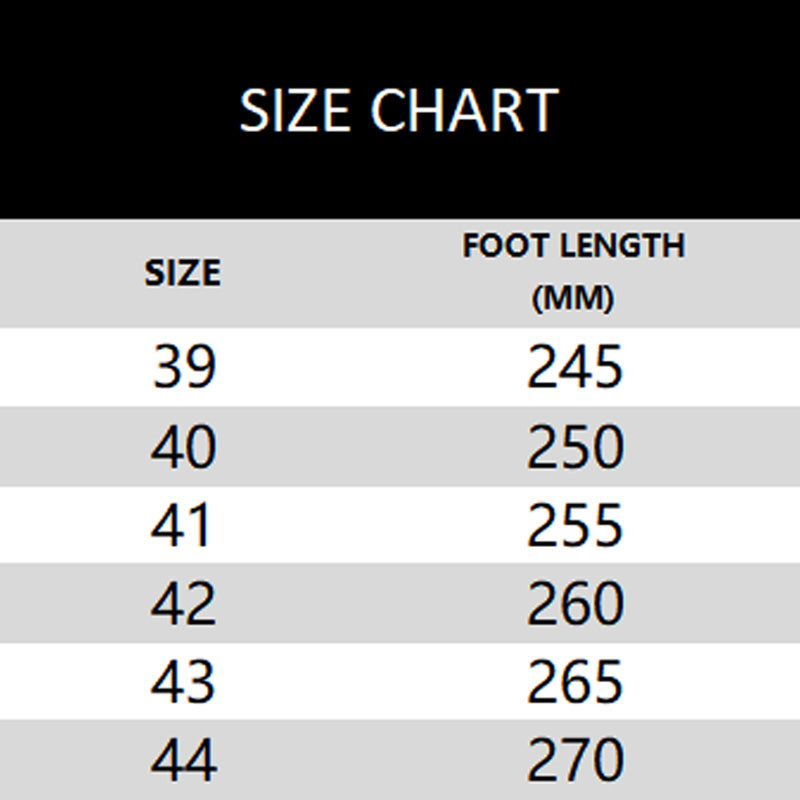Screen dimensions: 800x800
Task: Click the 250 foot length value
Action: pyautogui.click(x=575, y=446)
